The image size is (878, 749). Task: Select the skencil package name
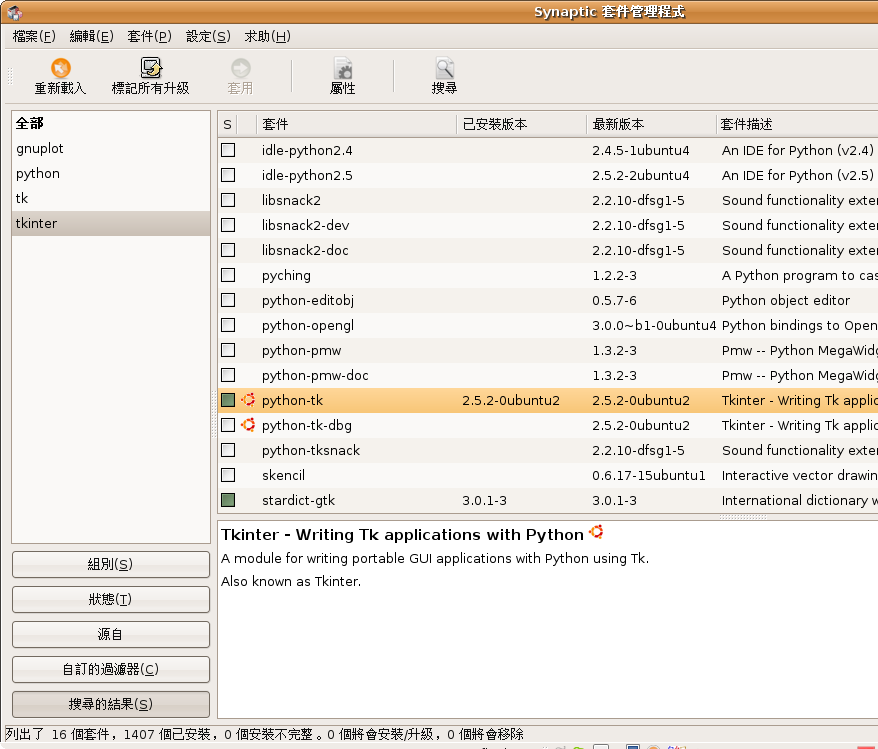pos(283,475)
